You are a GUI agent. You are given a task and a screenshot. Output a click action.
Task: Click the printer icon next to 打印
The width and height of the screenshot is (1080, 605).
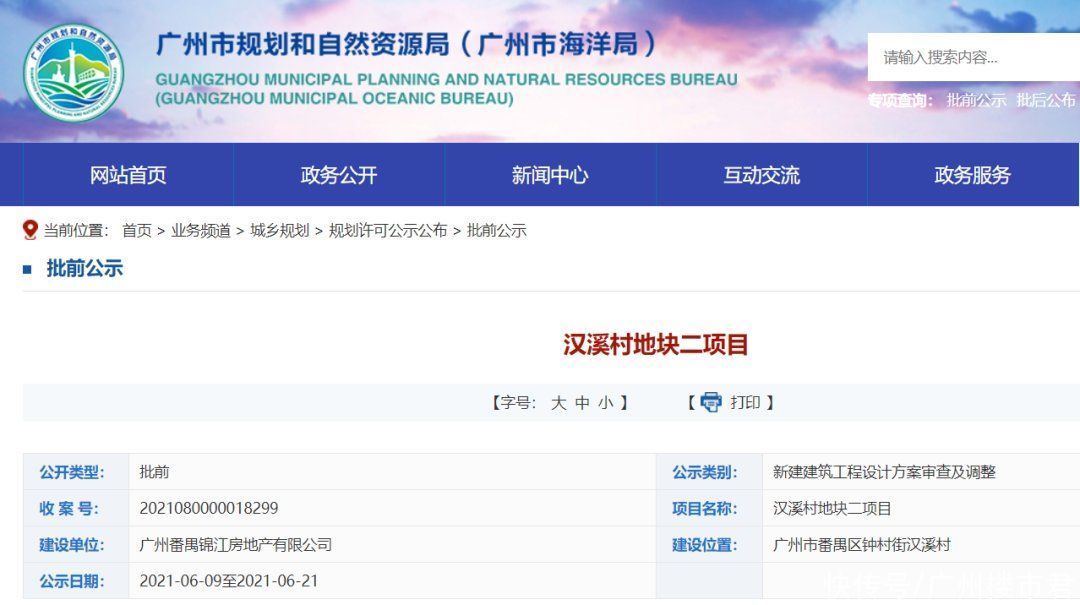[711, 403]
